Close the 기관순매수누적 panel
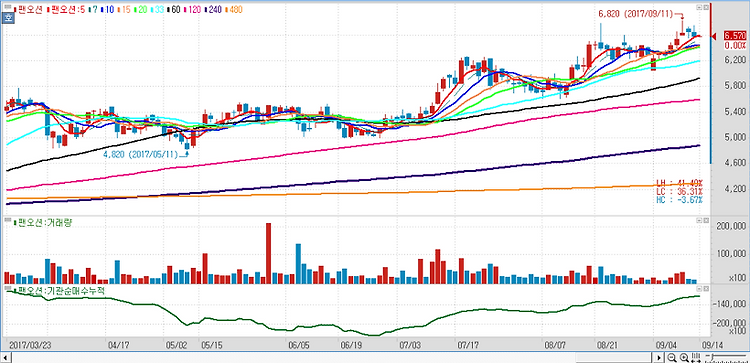750x363 pixels. (706, 289)
